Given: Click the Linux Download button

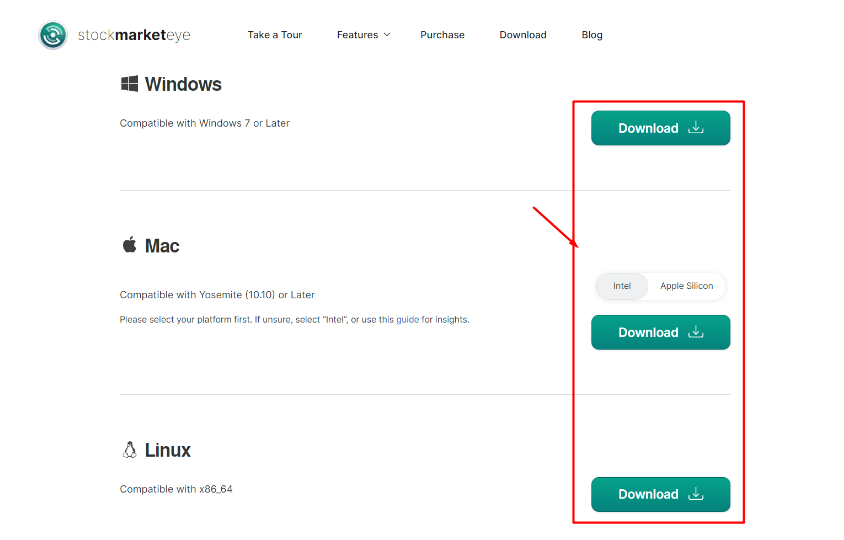Looking at the screenshot, I should coord(660,494).
